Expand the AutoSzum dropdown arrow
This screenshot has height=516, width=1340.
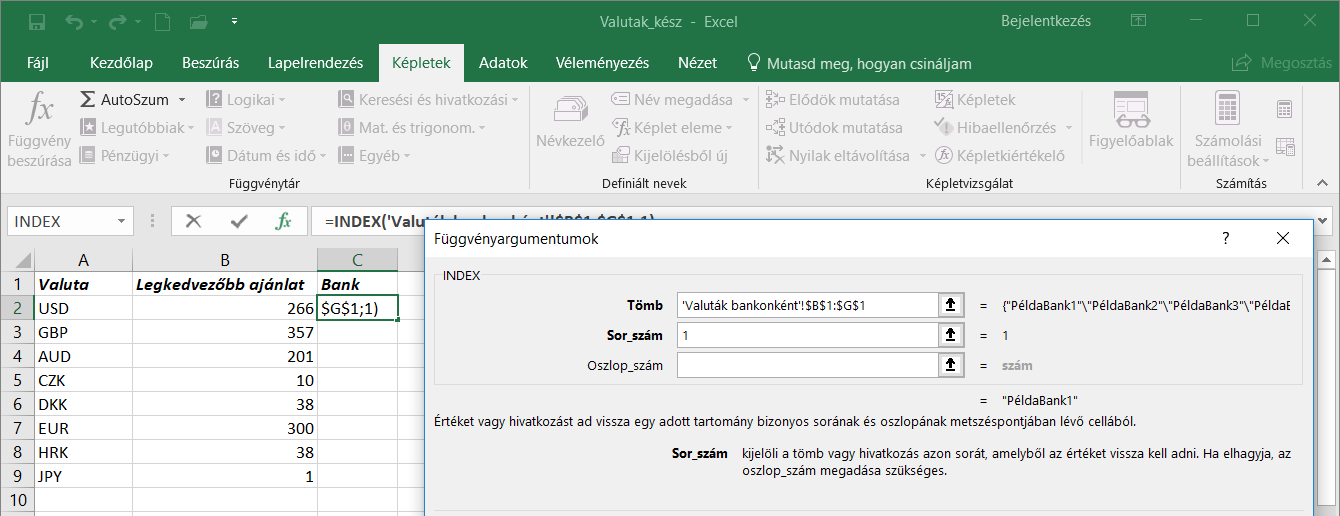coord(182,100)
